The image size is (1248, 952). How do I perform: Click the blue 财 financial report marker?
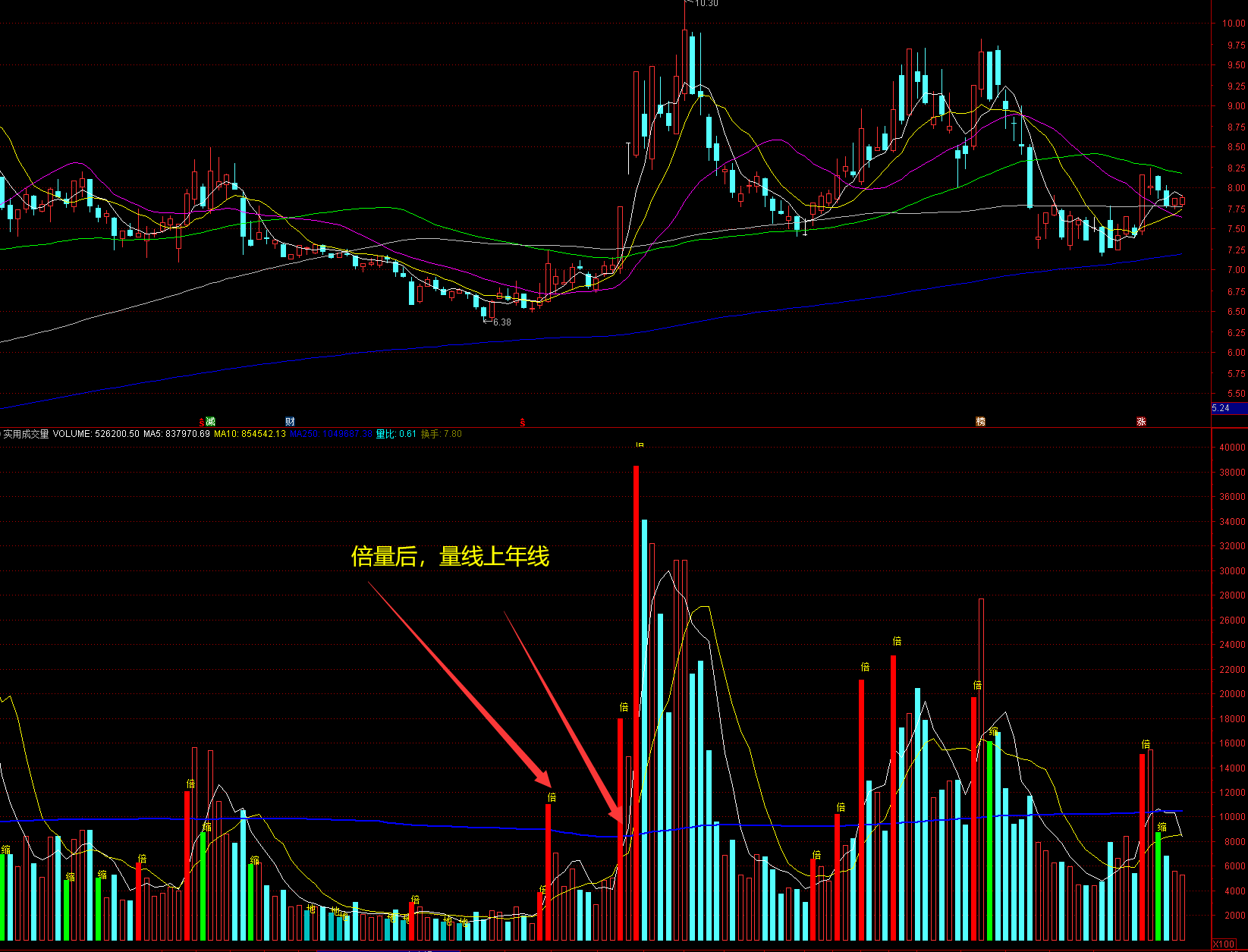pos(290,422)
